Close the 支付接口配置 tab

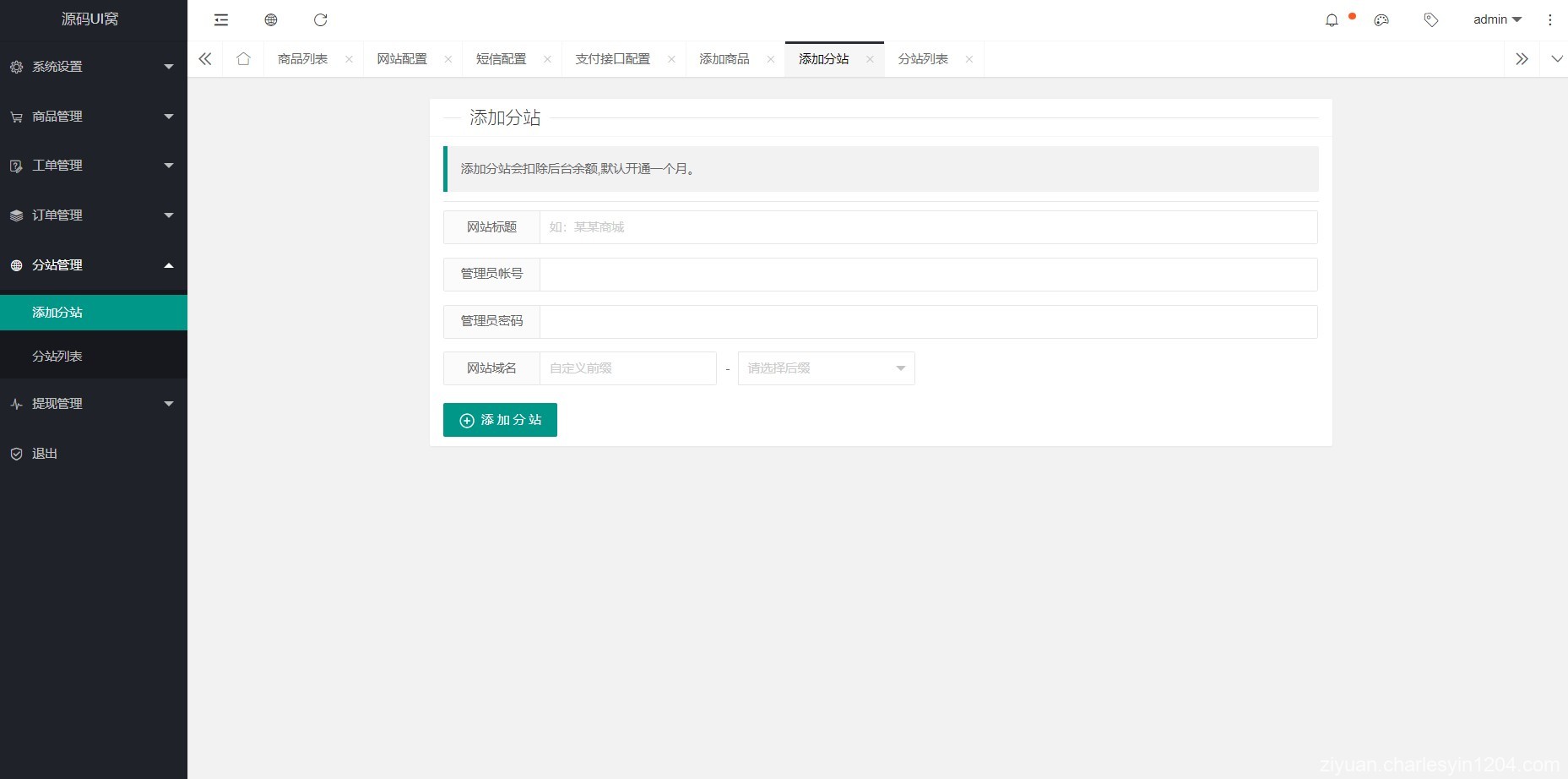coord(671,59)
